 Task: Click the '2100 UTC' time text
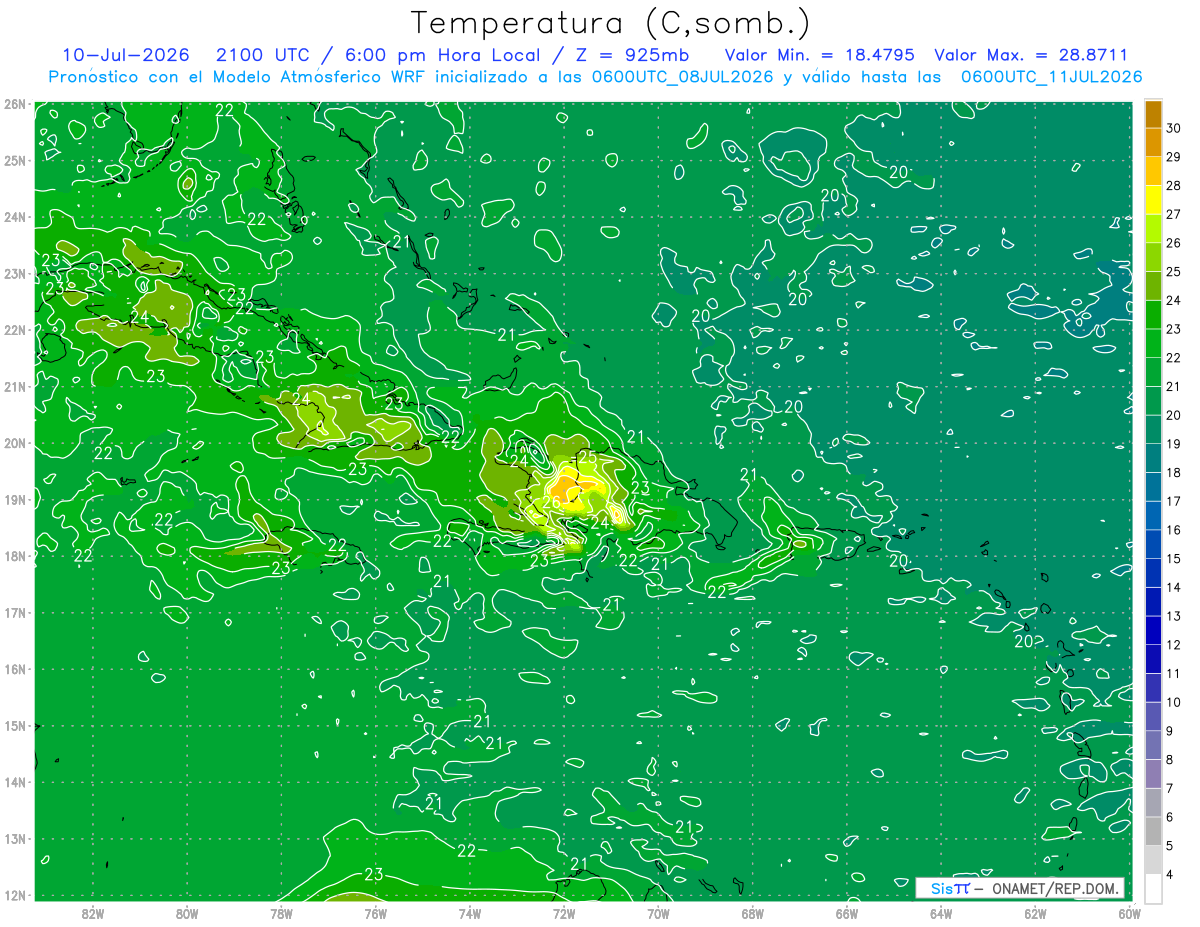point(265,55)
